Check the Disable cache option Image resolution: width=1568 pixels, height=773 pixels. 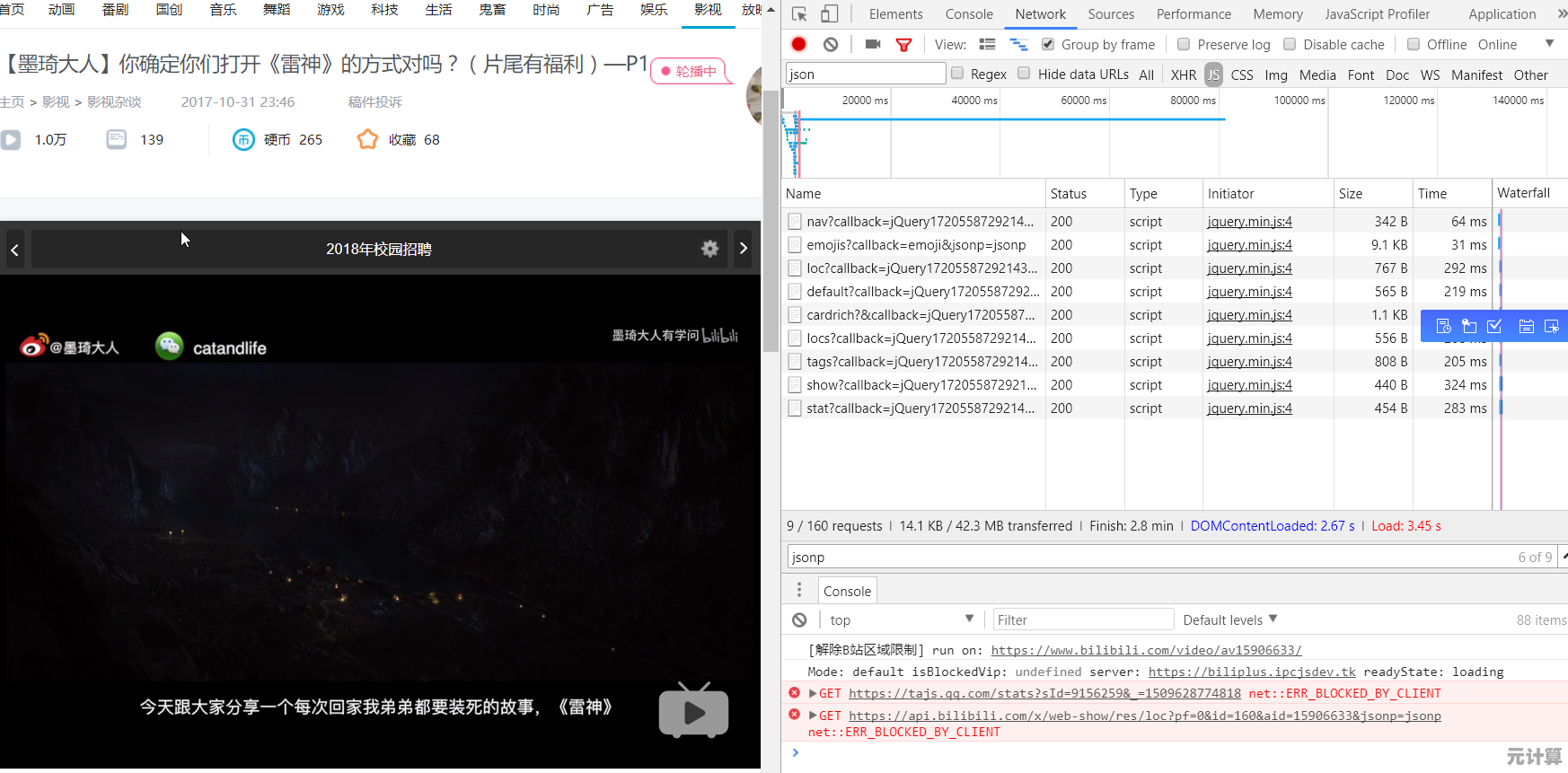[x=1290, y=44]
